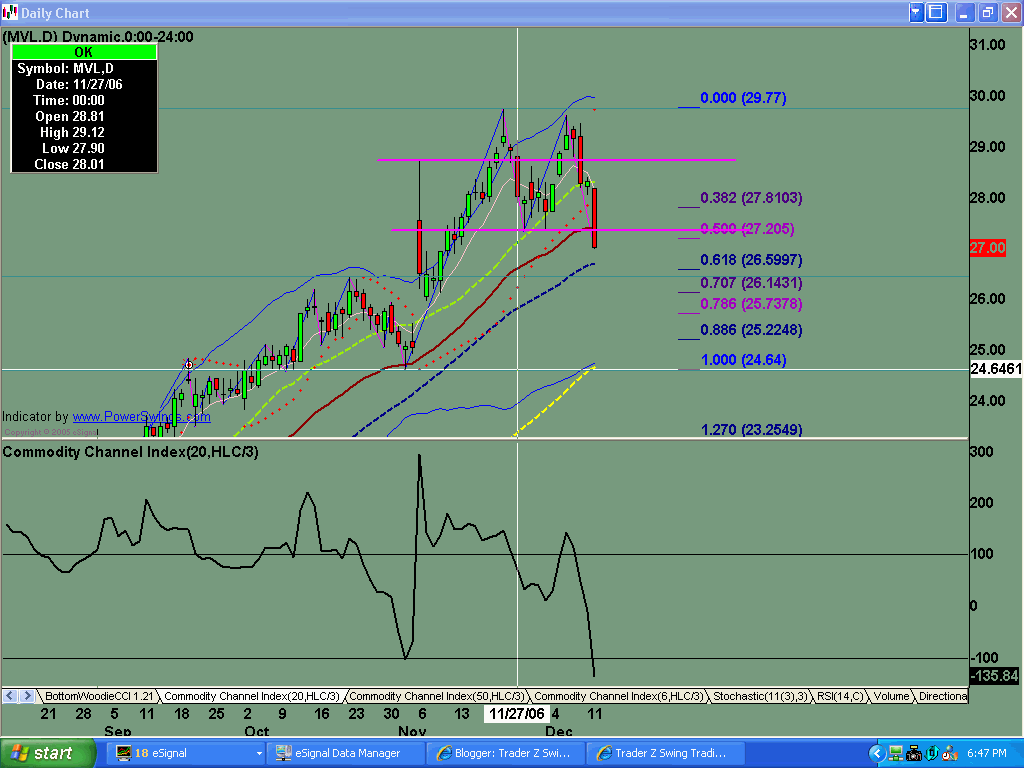Click the camera capture tray icon

[914, 754]
